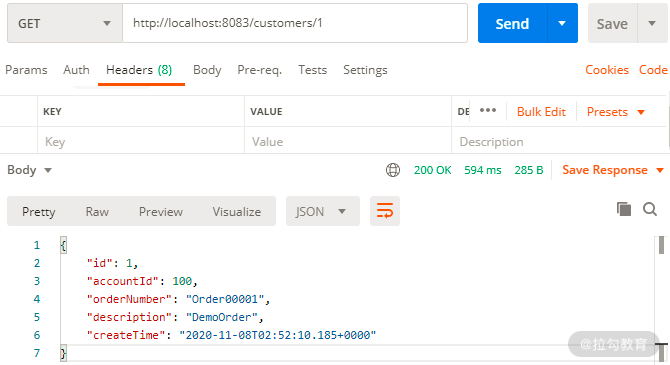Expand the Presets dropdown
The height and width of the screenshot is (365, 670).
(616, 112)
